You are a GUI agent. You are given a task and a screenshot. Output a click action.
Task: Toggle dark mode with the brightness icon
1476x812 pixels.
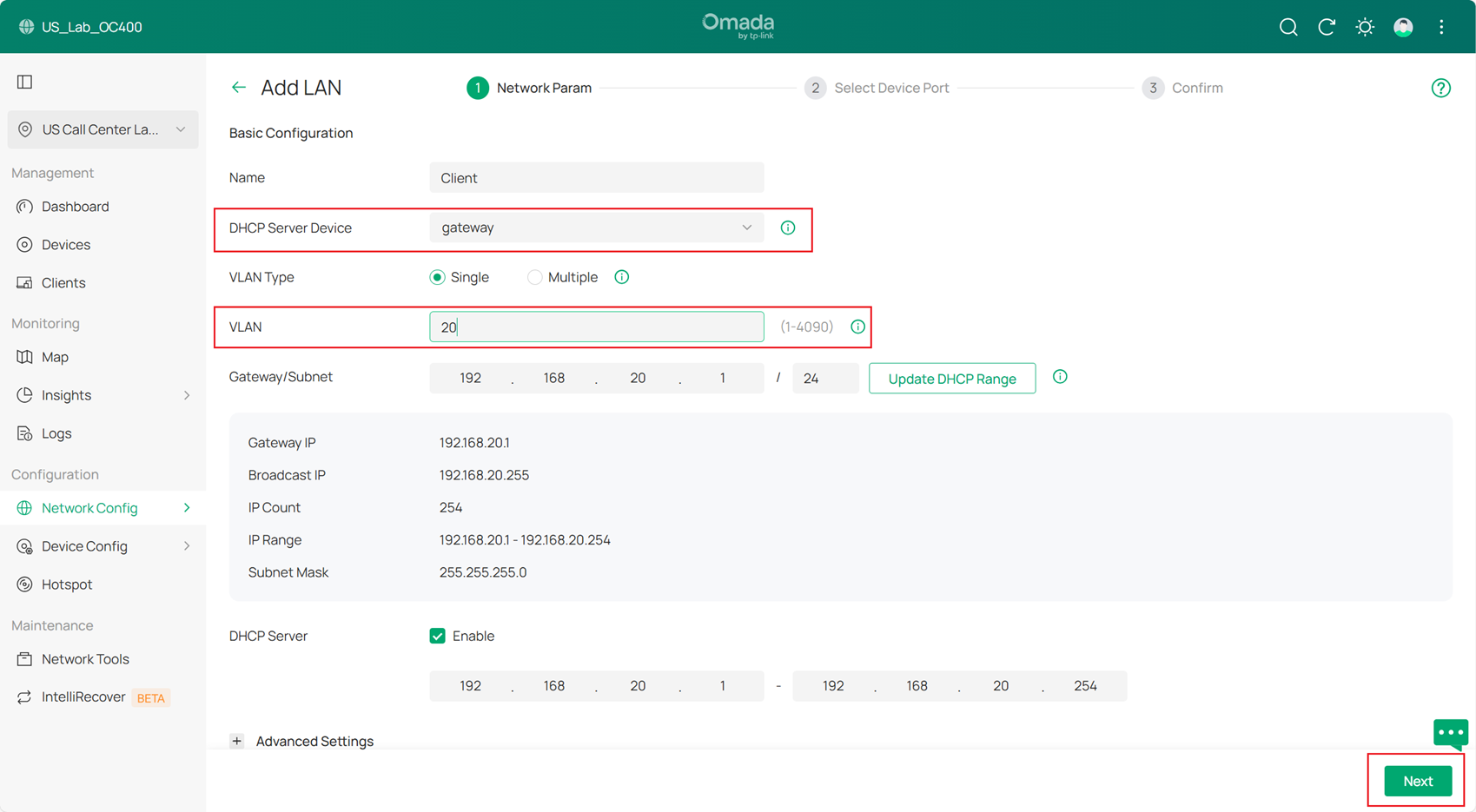(x=1365, y=27)
